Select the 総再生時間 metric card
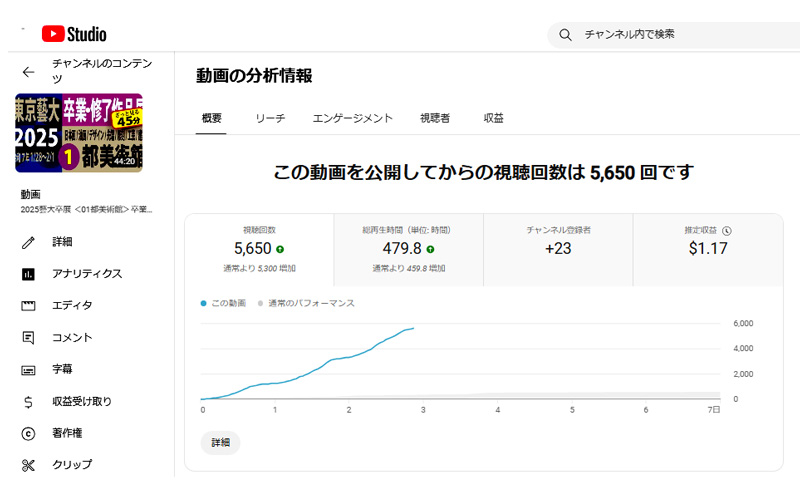 click(409, 250)
